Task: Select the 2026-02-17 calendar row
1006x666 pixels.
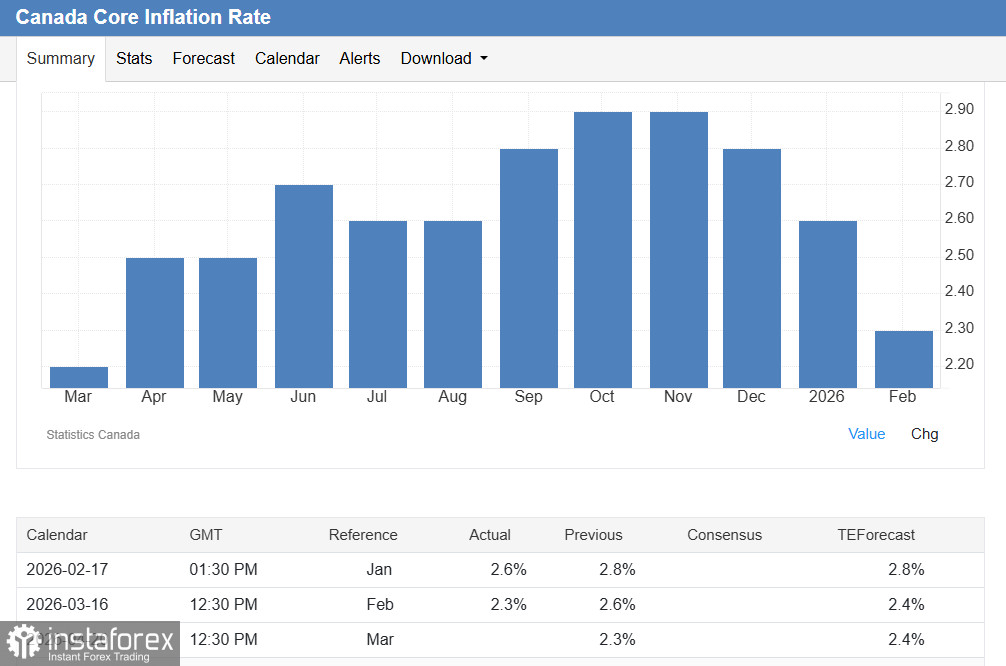Action: tap(500, 570)
